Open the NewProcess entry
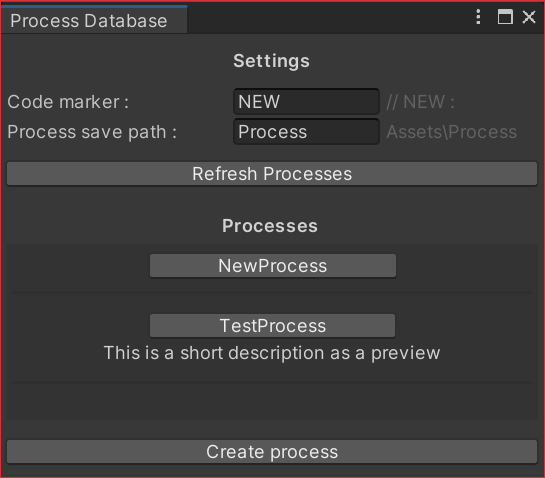The height and width of the screenshot is (478, 545). click(x=273, y=266)
